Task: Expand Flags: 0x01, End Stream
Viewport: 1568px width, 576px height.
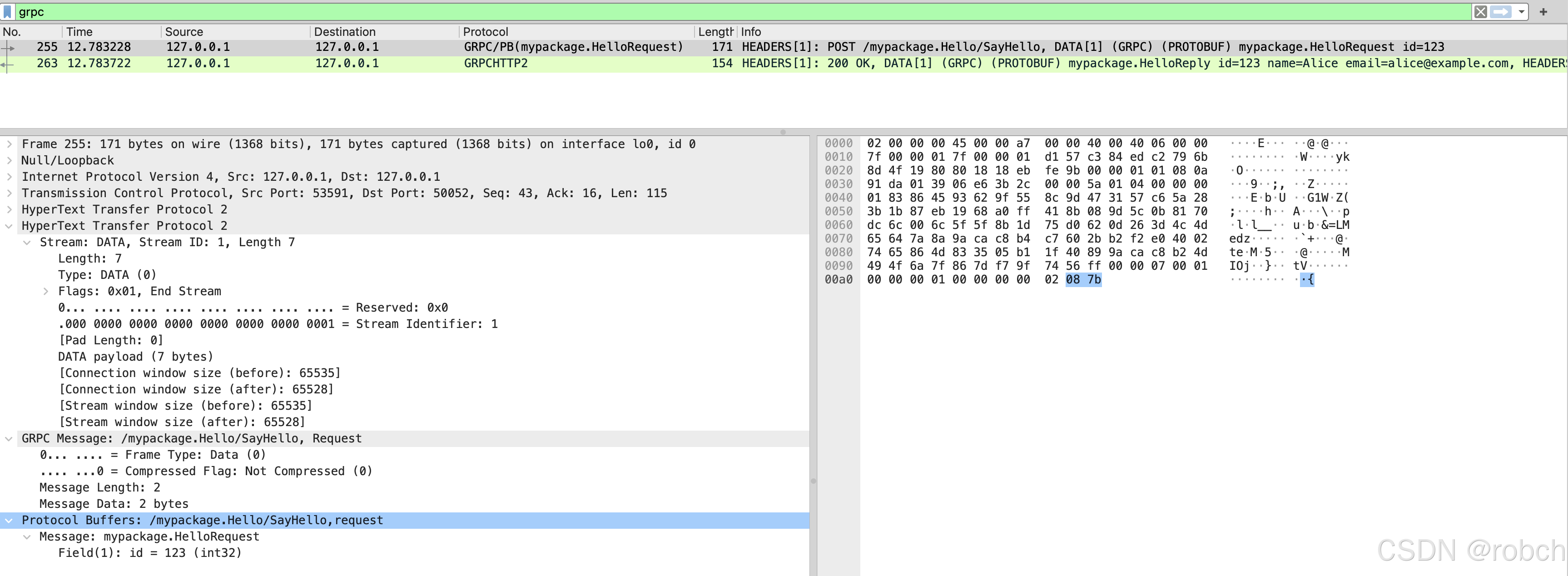Action: pos(46,292)
